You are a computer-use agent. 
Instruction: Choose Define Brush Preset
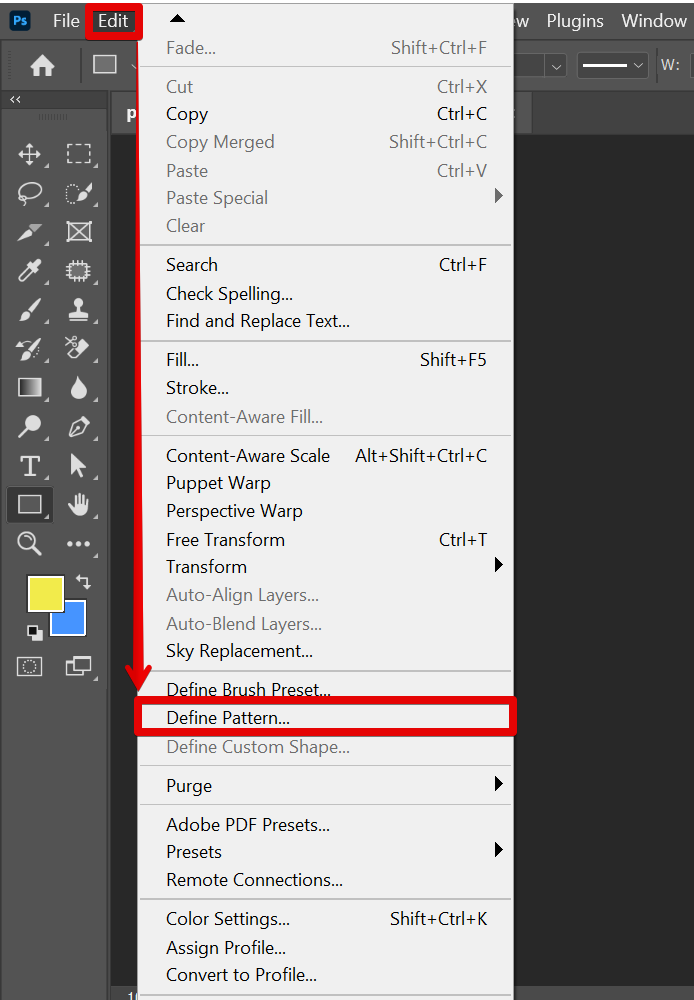[x=326, y=689]
